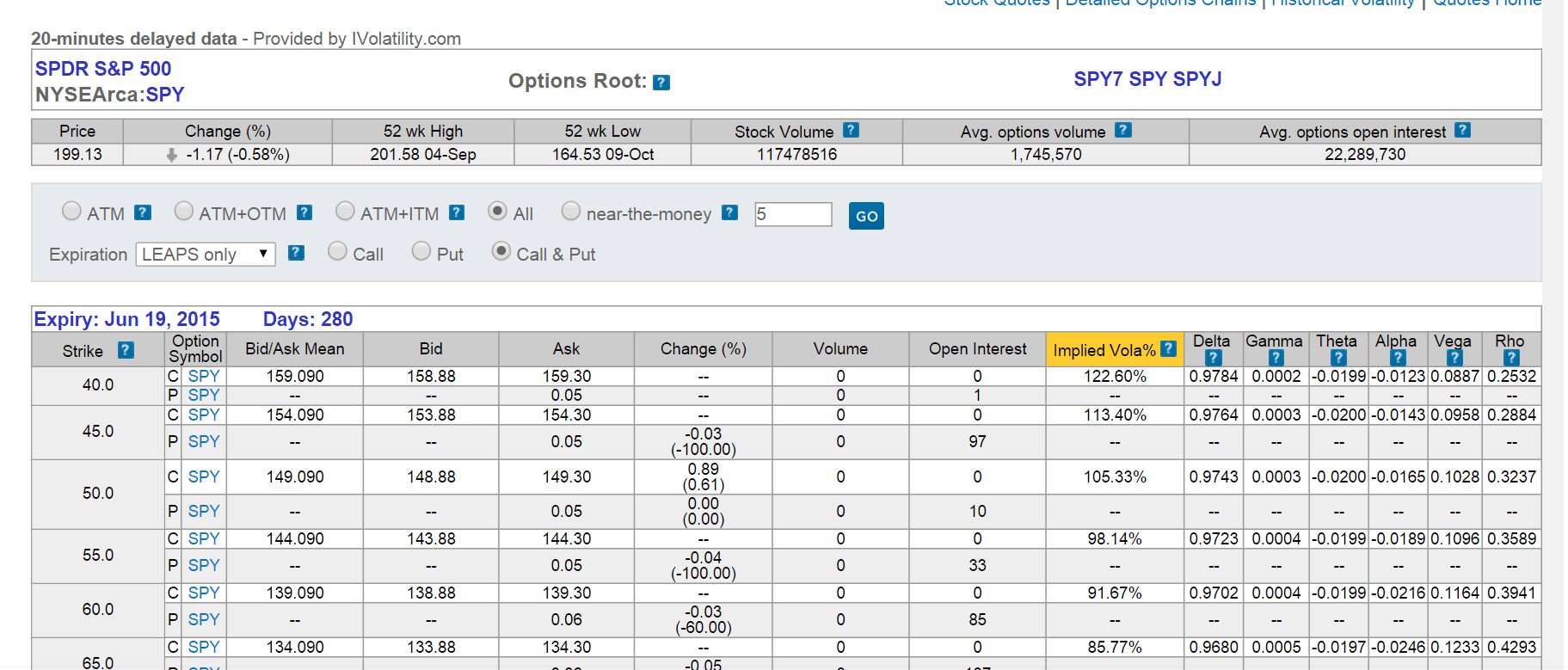
Task: Open SPY put symbol link for strike 60.0
Action: click(x=204, y=619)
